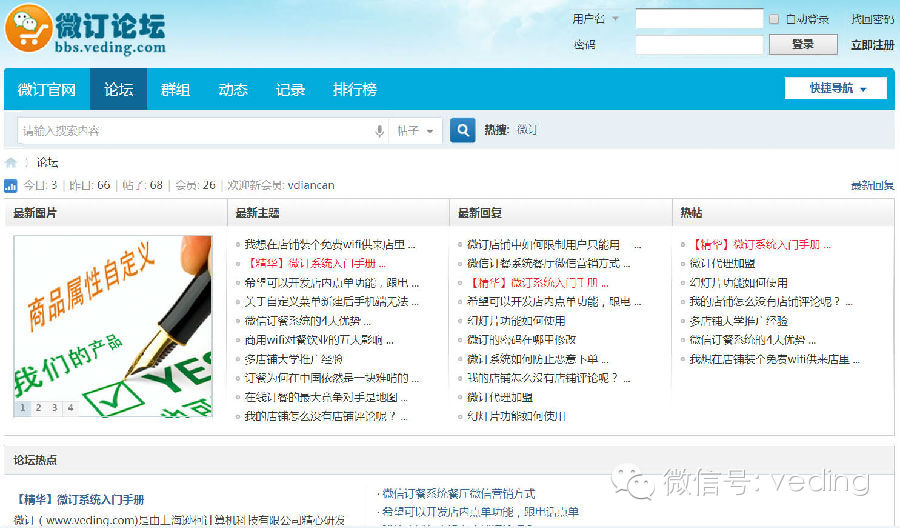The width and height of the screenshot is (900, 528).
Task: Switch slideshow to image 2
Action: point(38,407)
